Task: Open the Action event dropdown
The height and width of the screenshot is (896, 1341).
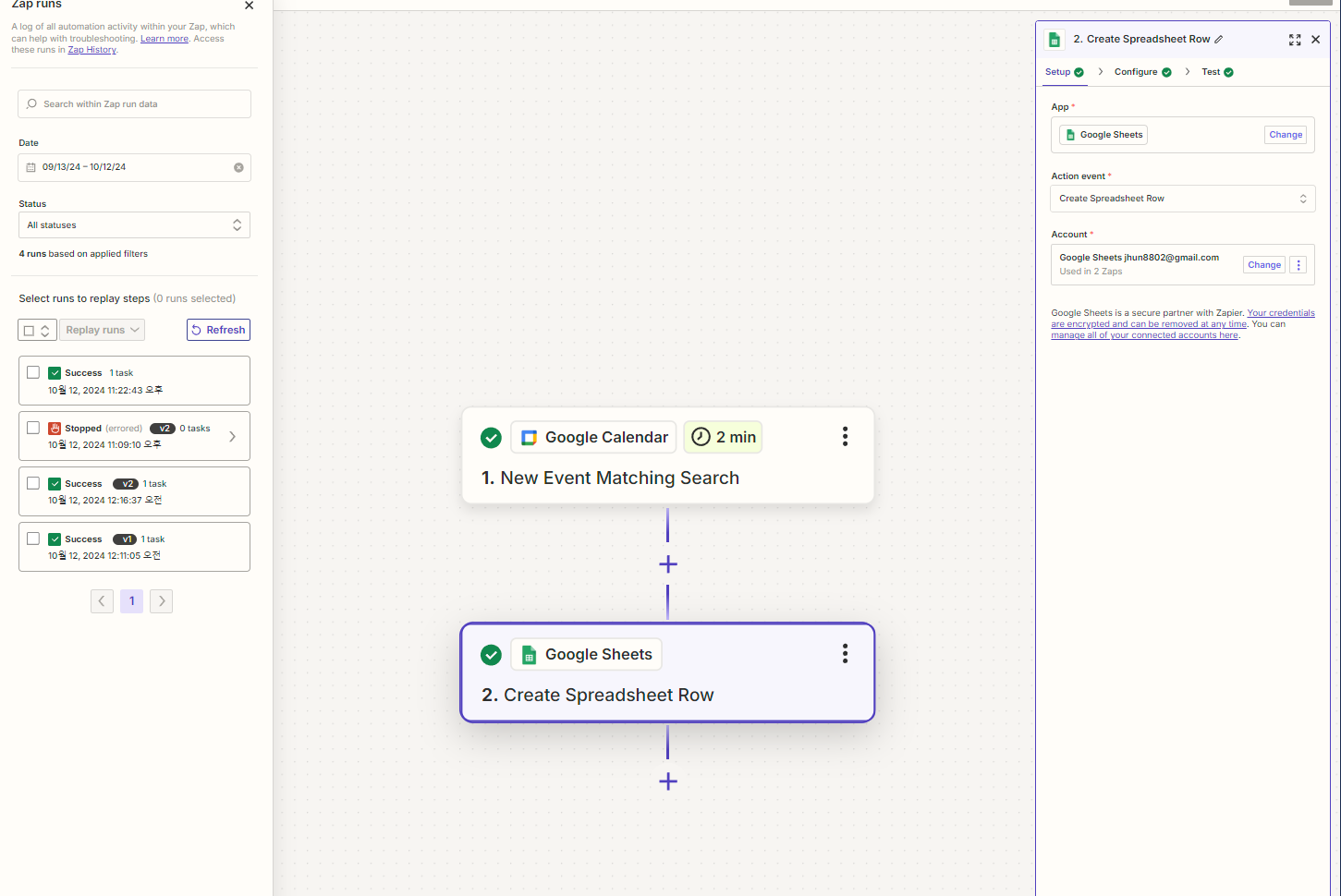Action: tap(1182, 199)
